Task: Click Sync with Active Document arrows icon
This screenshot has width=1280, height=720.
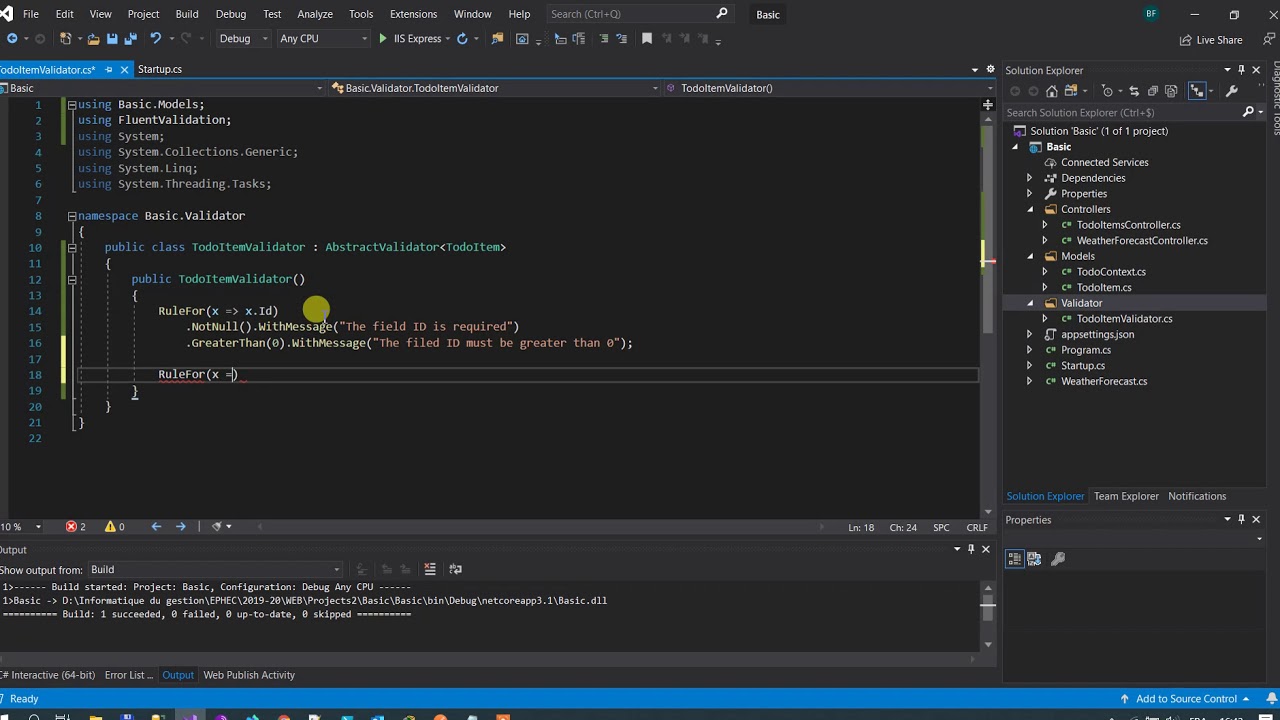Action: pos(1134,91)
